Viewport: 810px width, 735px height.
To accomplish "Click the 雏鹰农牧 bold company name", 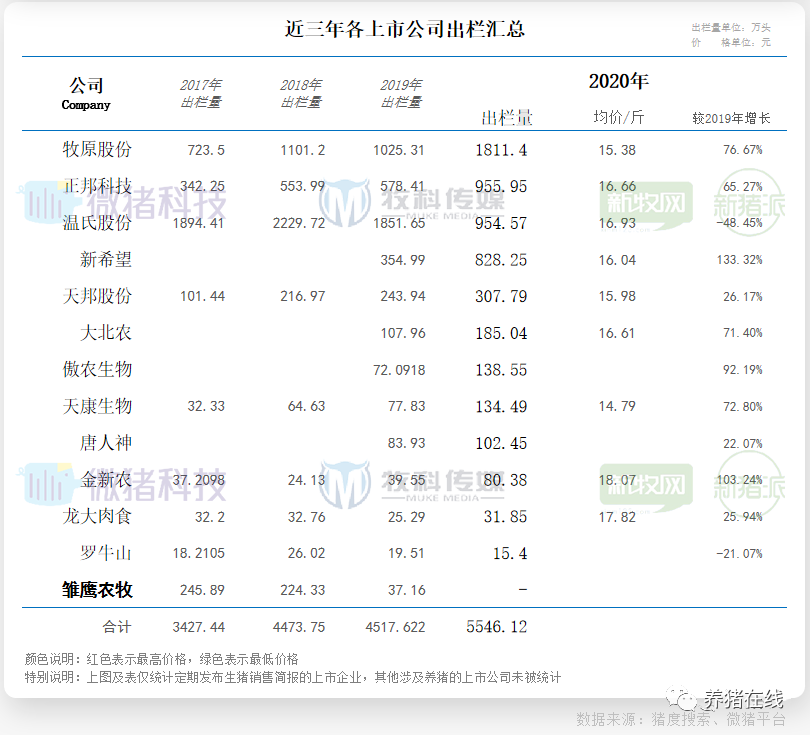I will click(x=97, y=590).
